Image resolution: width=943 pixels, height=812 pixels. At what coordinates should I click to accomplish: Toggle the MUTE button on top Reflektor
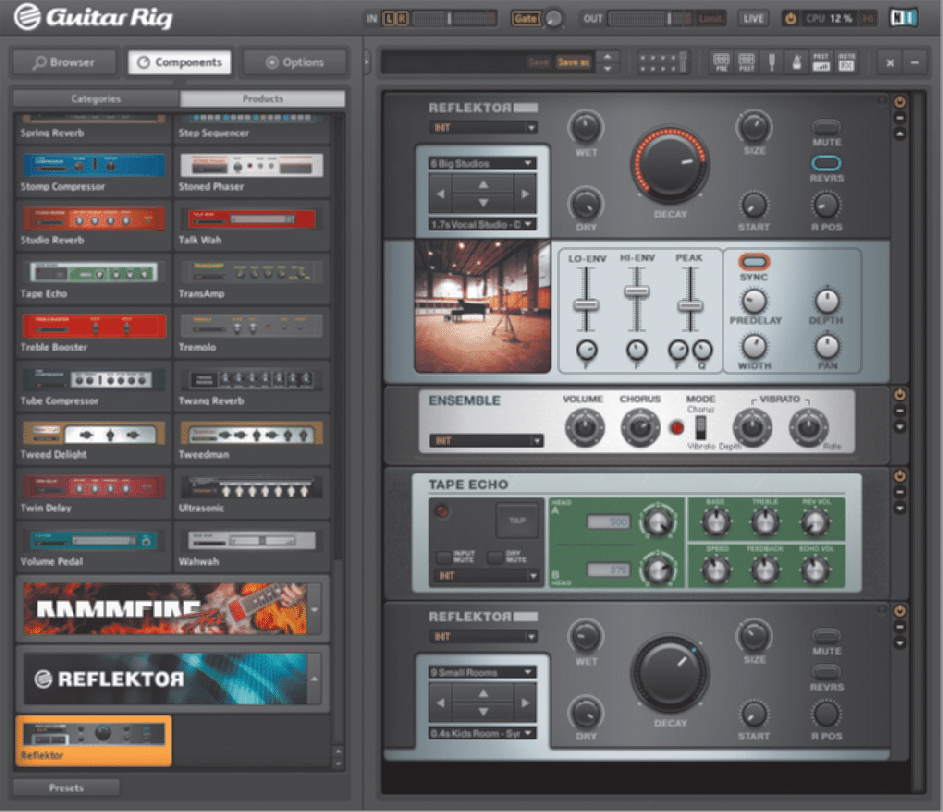tap(826, 126)
